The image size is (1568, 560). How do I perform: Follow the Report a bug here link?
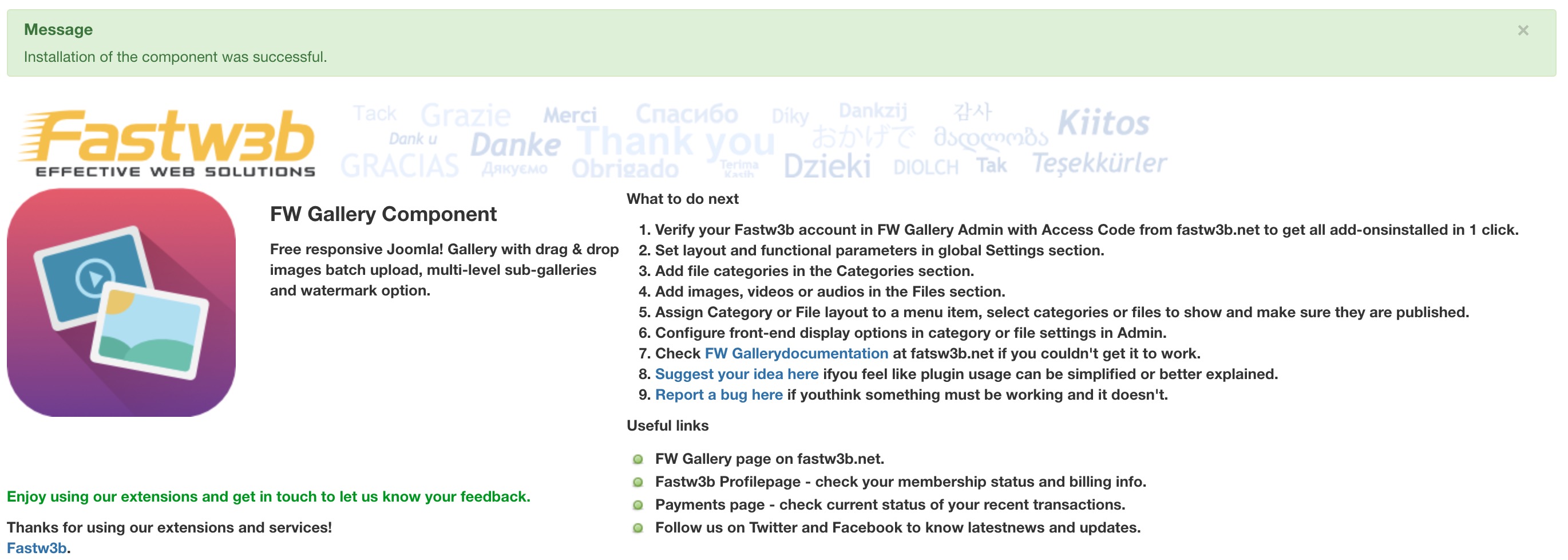pos(719,395)
